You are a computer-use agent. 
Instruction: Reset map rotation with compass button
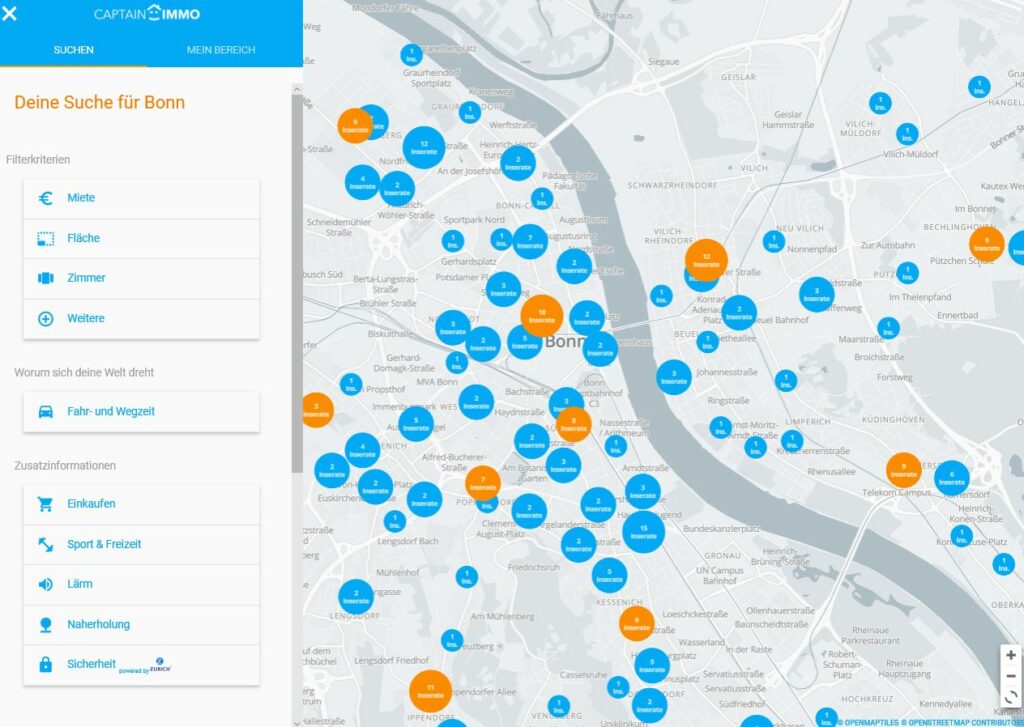(x=1011, y=697)
